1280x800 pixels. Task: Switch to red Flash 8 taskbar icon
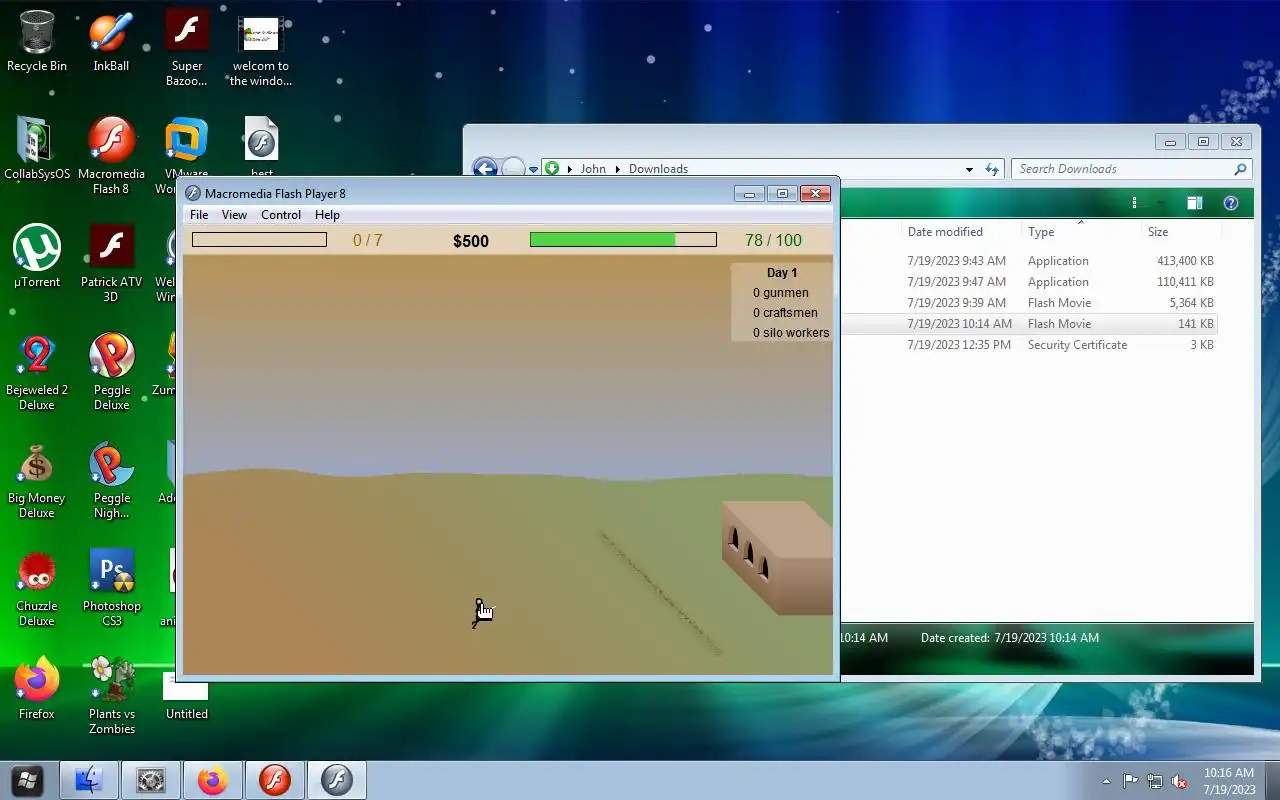click(x=275, y=780)
